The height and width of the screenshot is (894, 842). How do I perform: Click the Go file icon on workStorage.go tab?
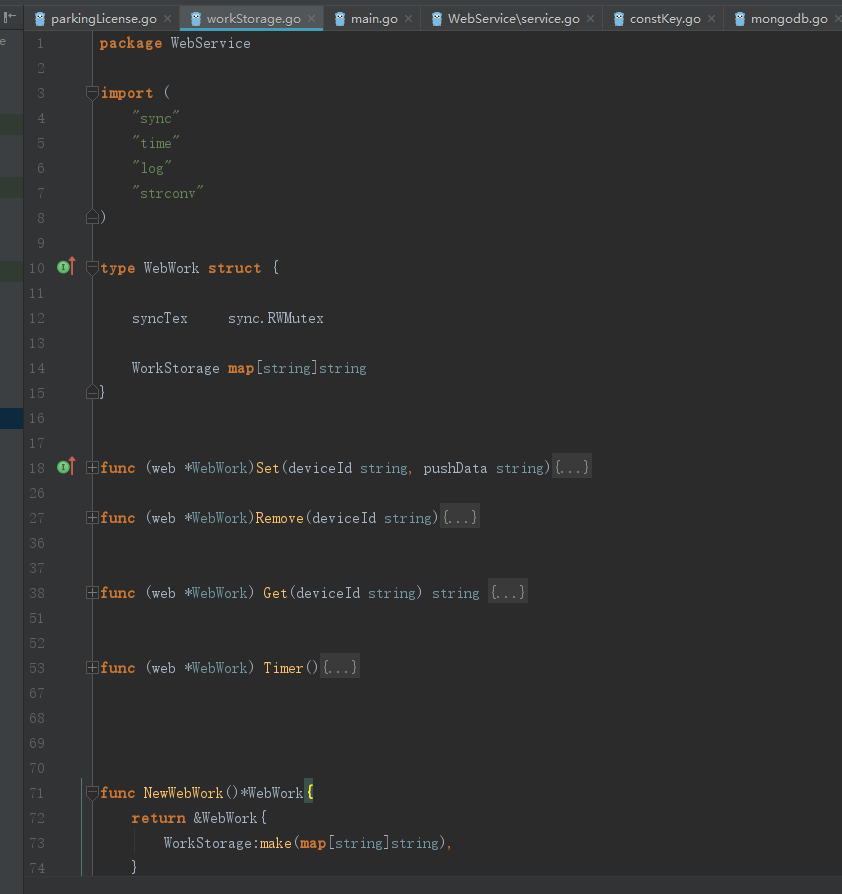(196, 19)
